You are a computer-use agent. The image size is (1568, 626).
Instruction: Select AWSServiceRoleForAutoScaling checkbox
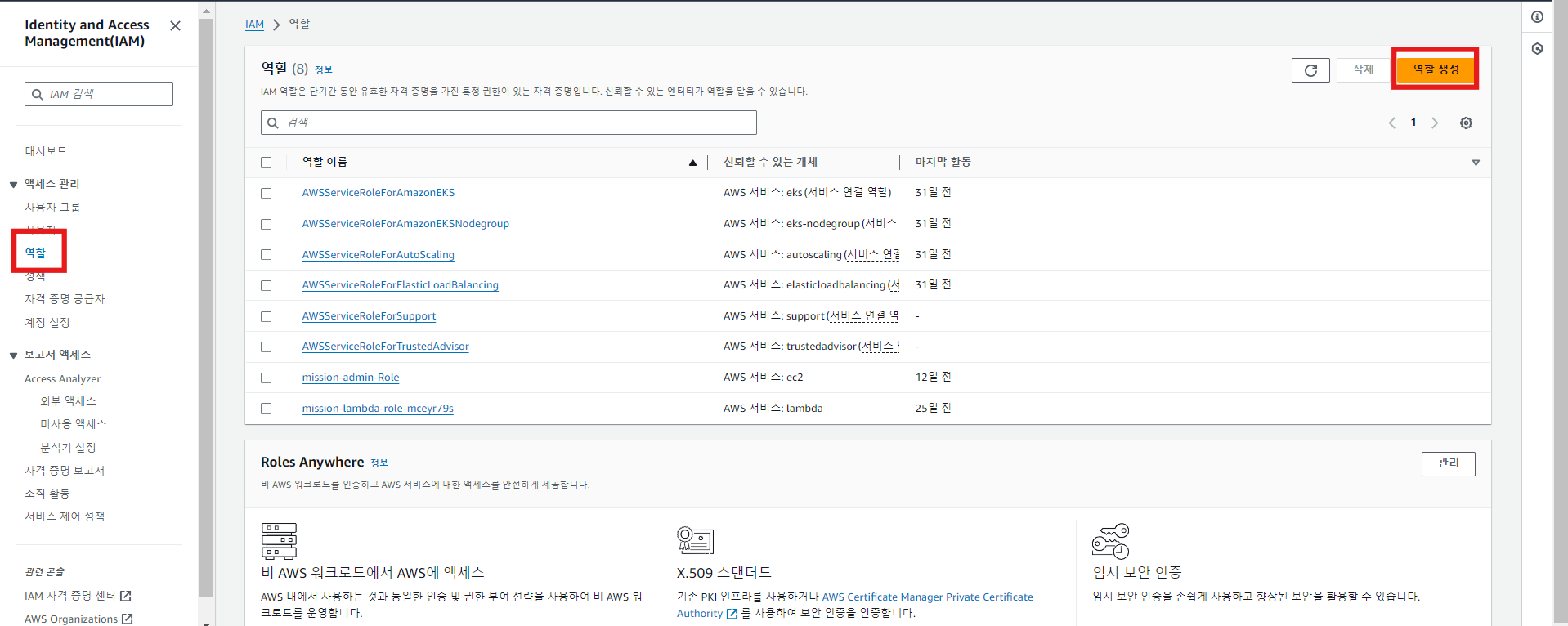(266, 255)
